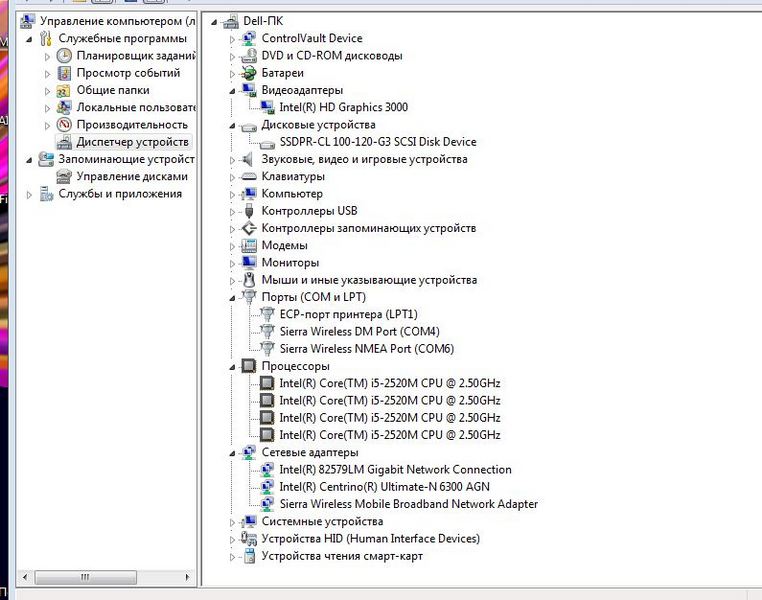762x600 pixels.
Task: Click the first i5-2520M processor icon
Action: [x=268, y=383]
